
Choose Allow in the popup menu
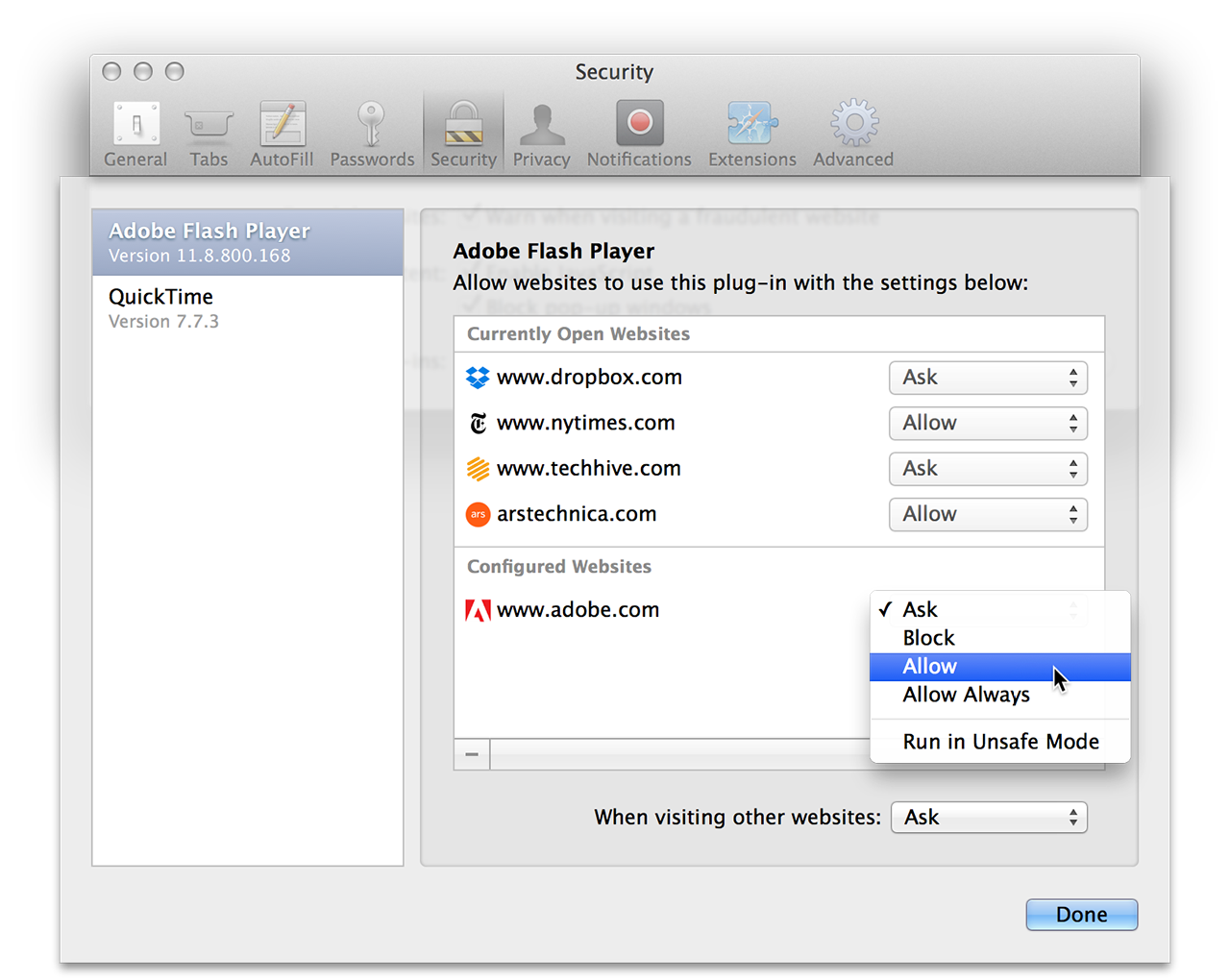(x=1000, y=667)
